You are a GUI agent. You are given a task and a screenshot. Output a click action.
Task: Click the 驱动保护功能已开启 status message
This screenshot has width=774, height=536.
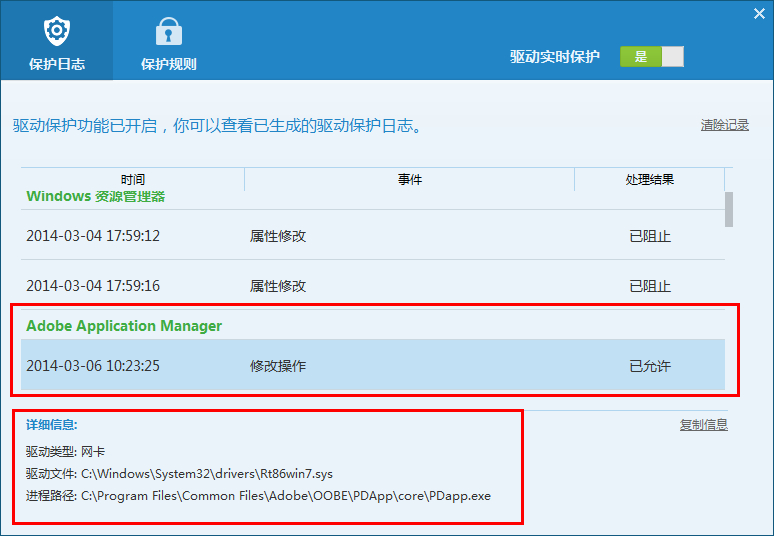[x=218, y=125]
